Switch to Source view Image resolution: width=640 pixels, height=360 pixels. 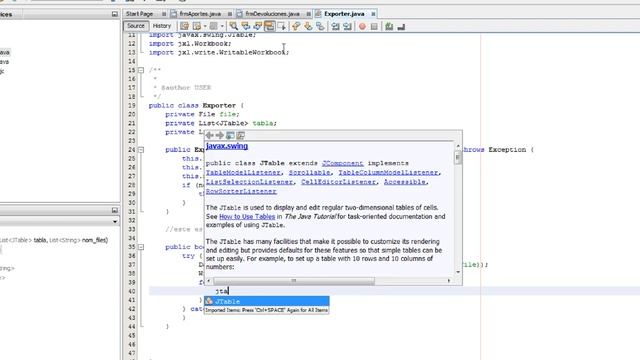(x=136, y=26)
